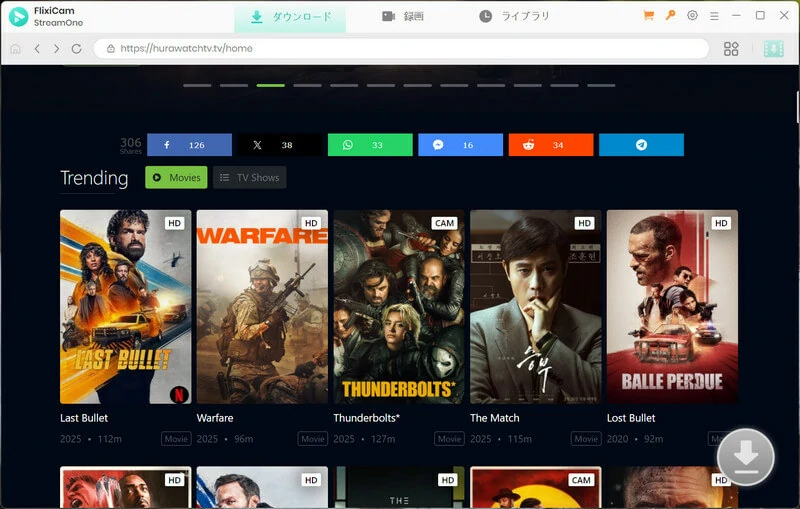Open the shopping cart purchase icon
Viewport: 800px width, 509px height.
tap(649, 16)
